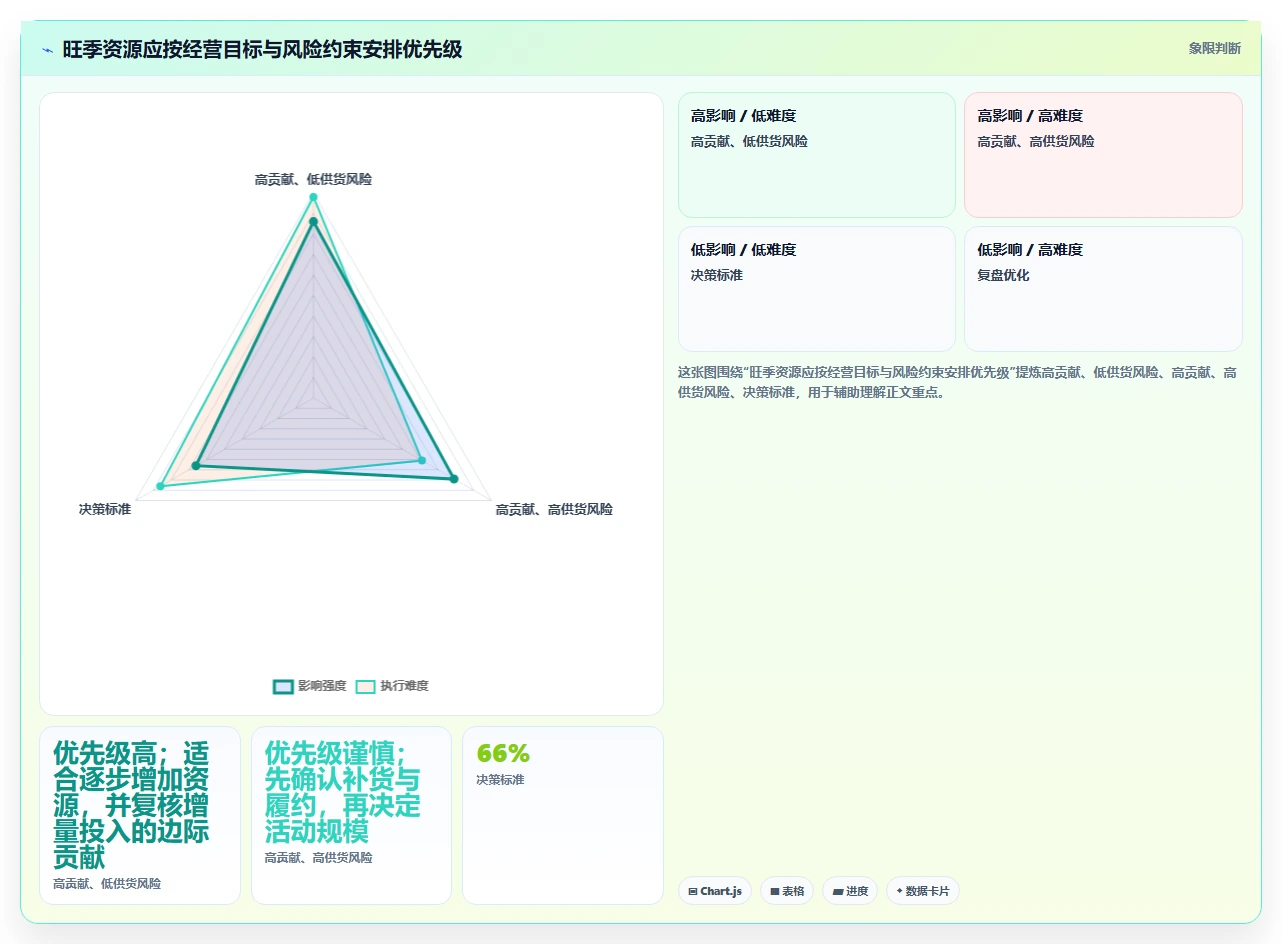Click the 执行难度 data point at the radar's top vertex
1282x944 pixels.
[313, 197]
